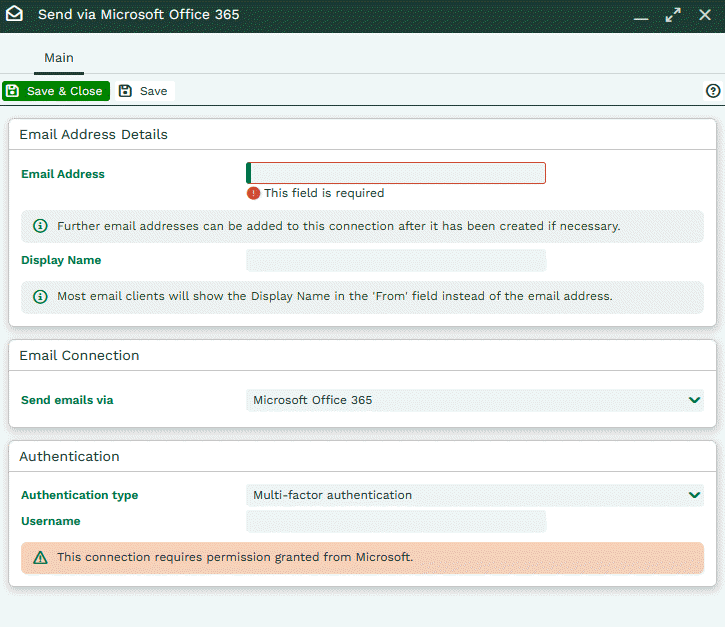Click the Username label
This screenshot has height=627, width=725.
[x=51, y=522]
